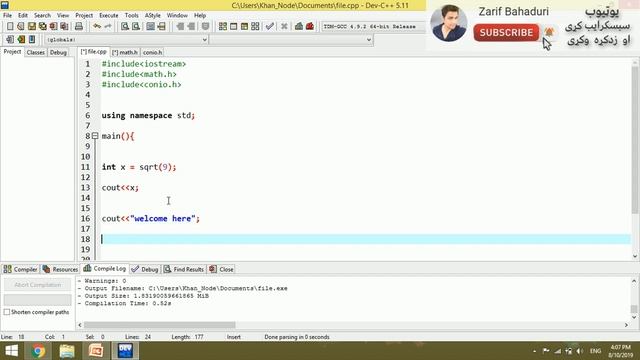Select the Compile Log bottom tab

click(104, 269)
